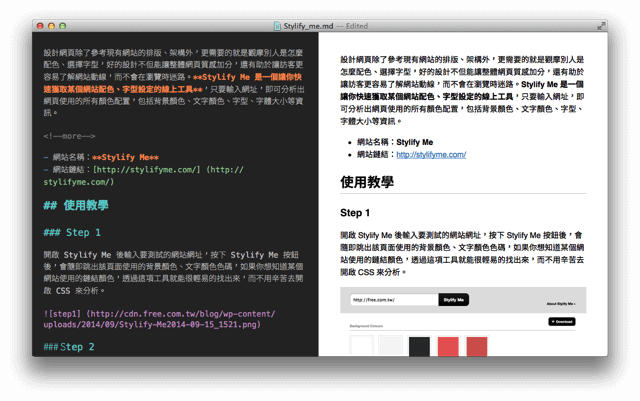Open the http://stylifyme.com/ link in preview

click(x=431, y=155)
